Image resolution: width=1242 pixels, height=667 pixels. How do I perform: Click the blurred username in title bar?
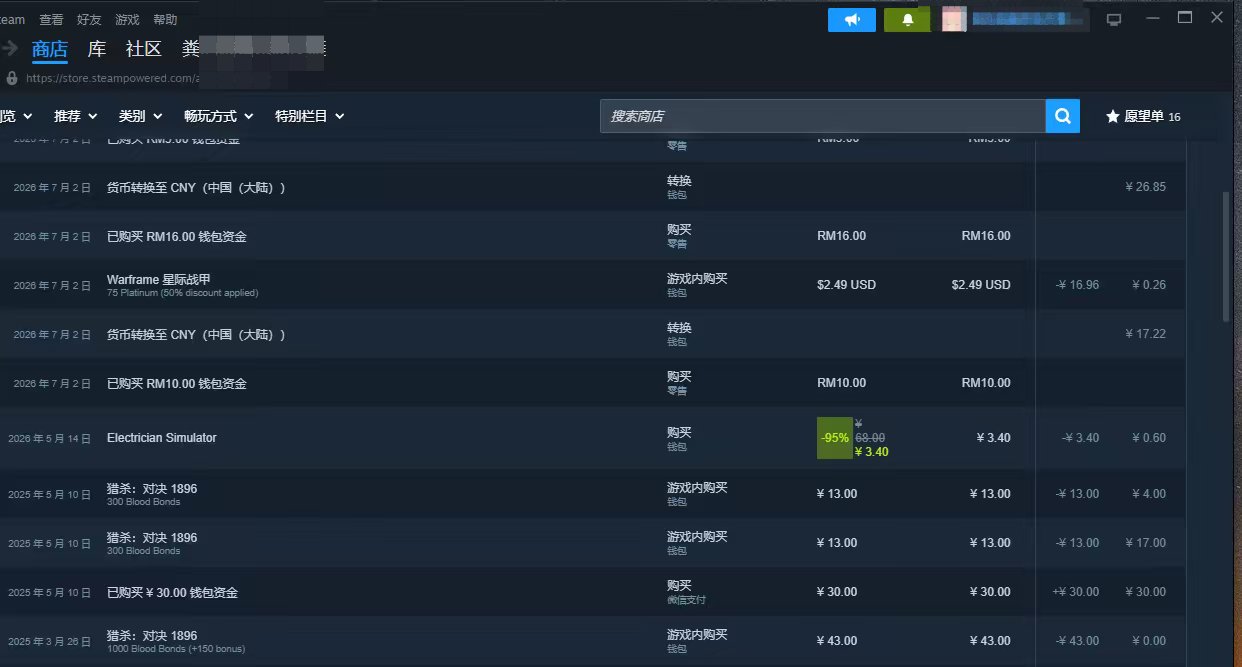[1030, 19]
